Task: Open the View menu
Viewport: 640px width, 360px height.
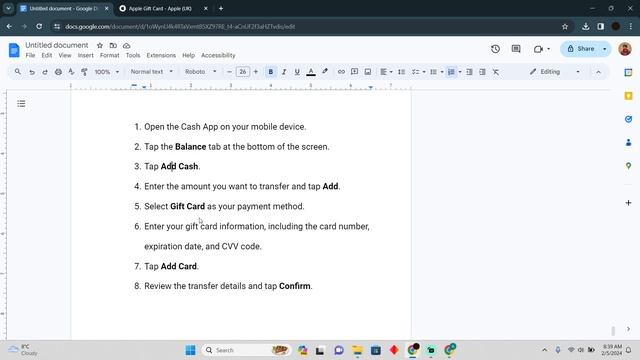Action: coord(64,55)
